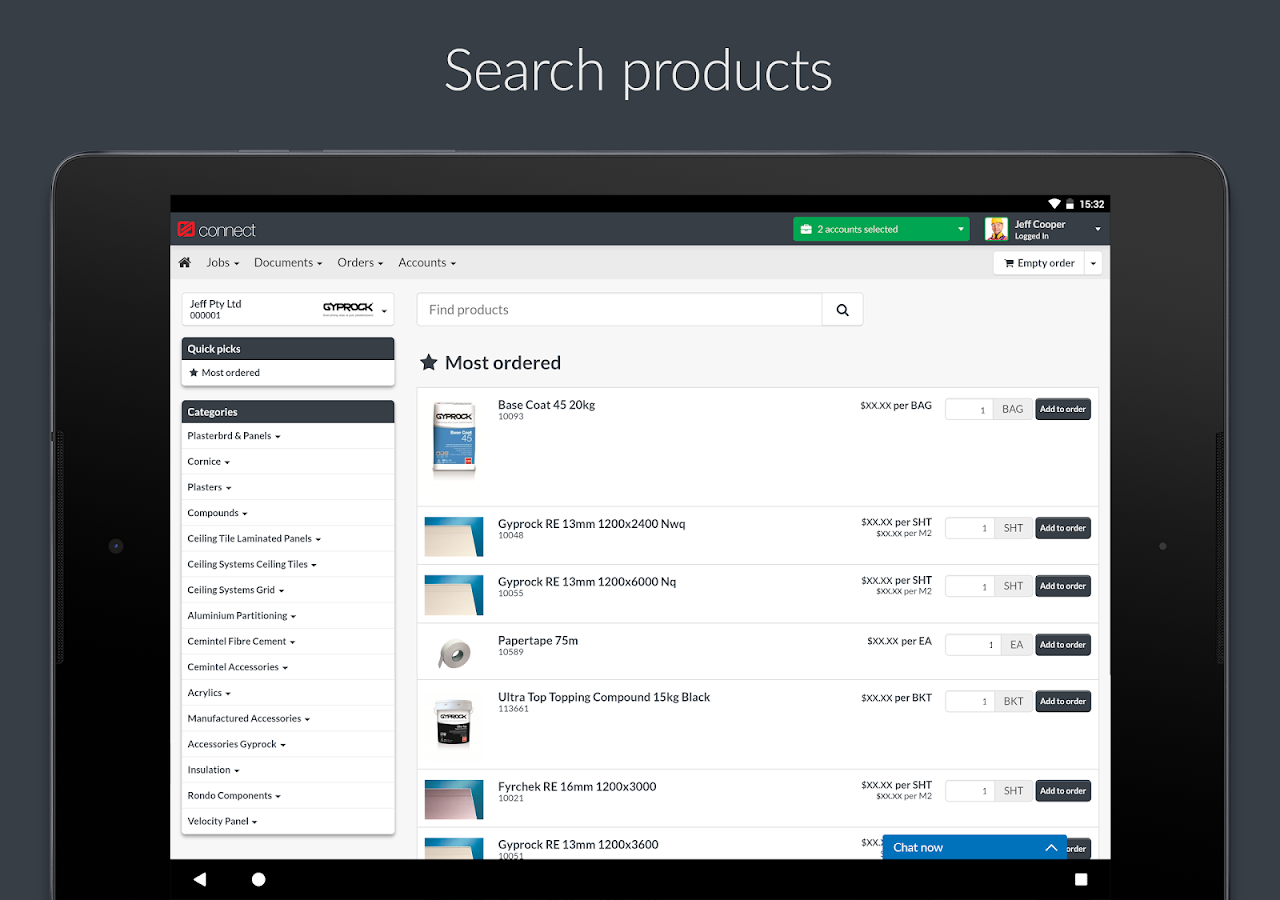Open product name Base Coat 45 20kg
1280x900 pixels.
pos(546,405)
